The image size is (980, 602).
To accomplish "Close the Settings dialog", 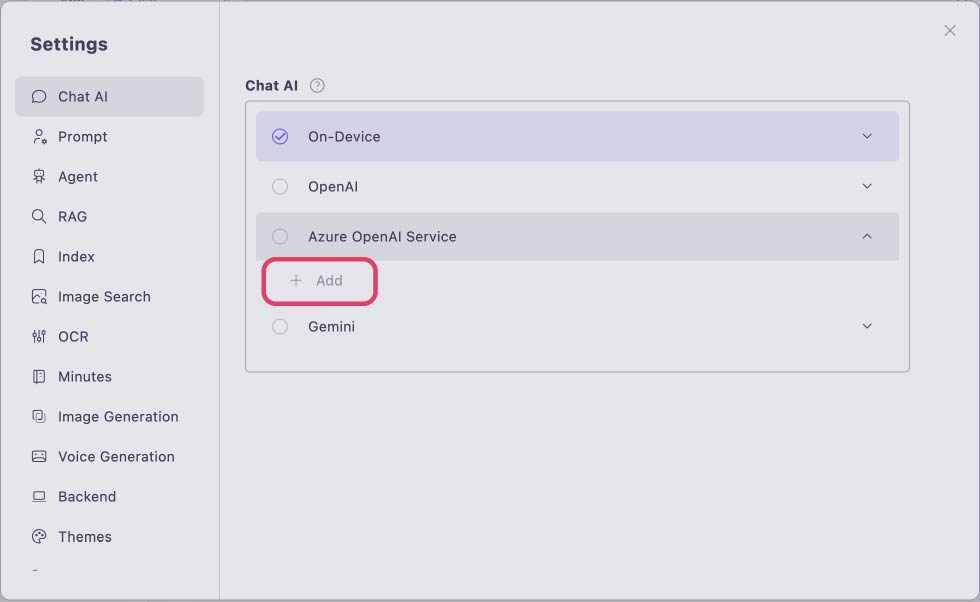I will [949, 31].
